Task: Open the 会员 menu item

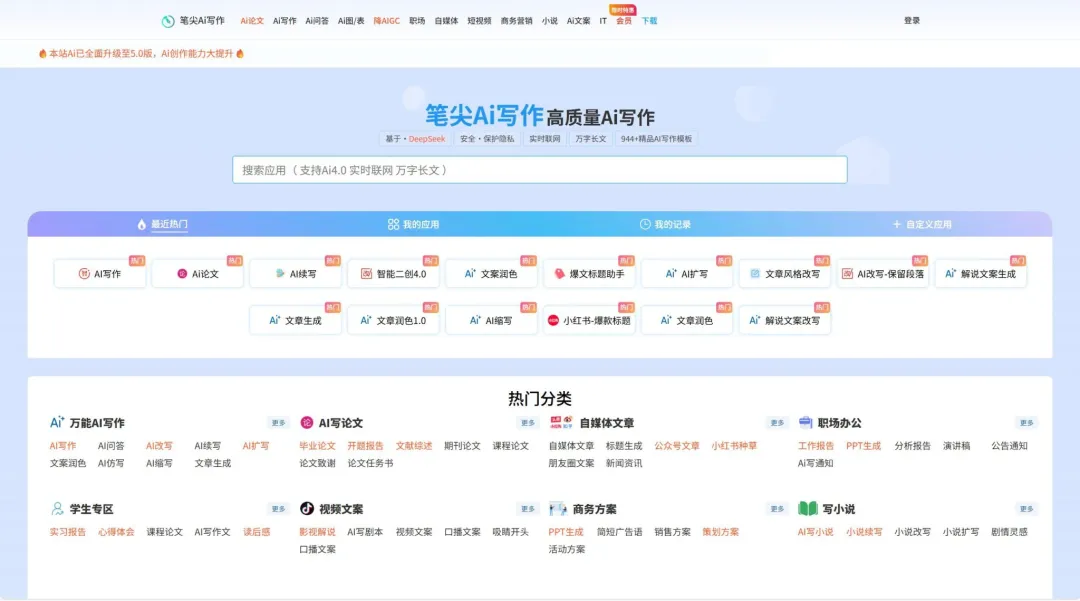Action: point(623,21)
